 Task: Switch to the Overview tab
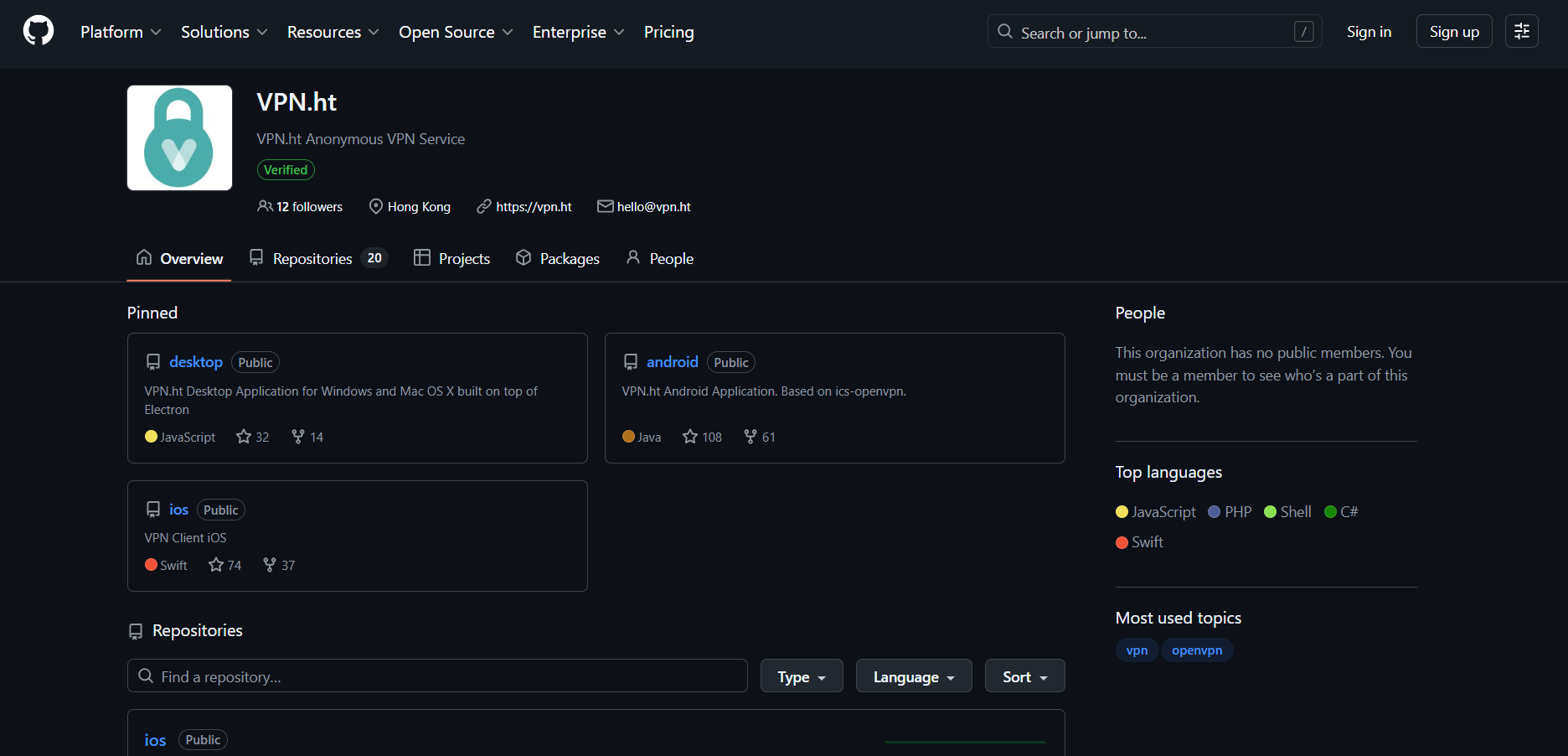coord(179,258)
